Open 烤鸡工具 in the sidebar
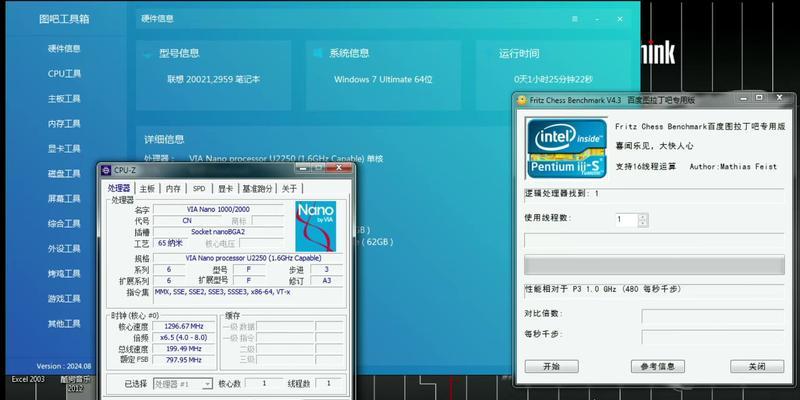 [x=64, y=273]
